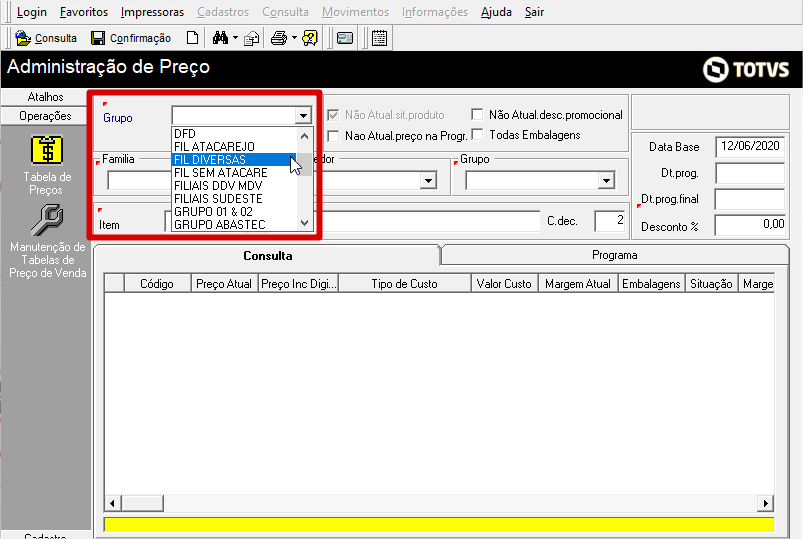Image resolution: width=803 pixels, height=539 pixels.
Task: Switch to the Programa tab
Action: [x=615, y=255]
